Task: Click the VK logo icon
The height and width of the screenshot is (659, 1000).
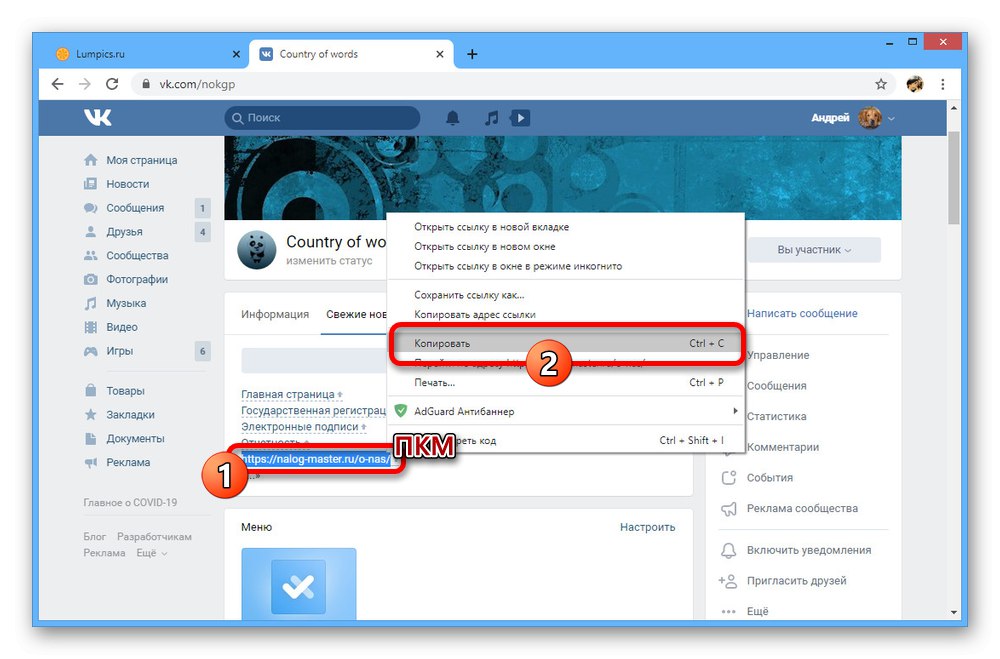Action: tap(98, 117)
